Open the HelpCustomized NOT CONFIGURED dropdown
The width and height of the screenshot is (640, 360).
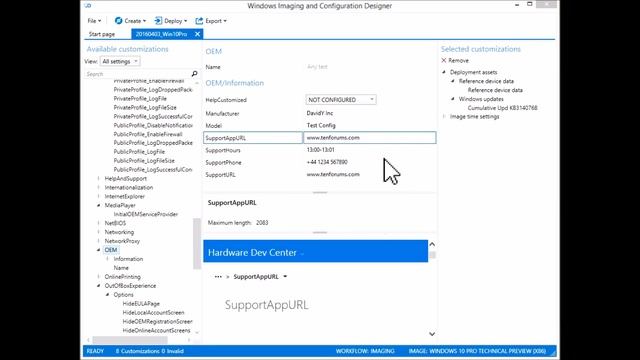(x=341, y=100)
